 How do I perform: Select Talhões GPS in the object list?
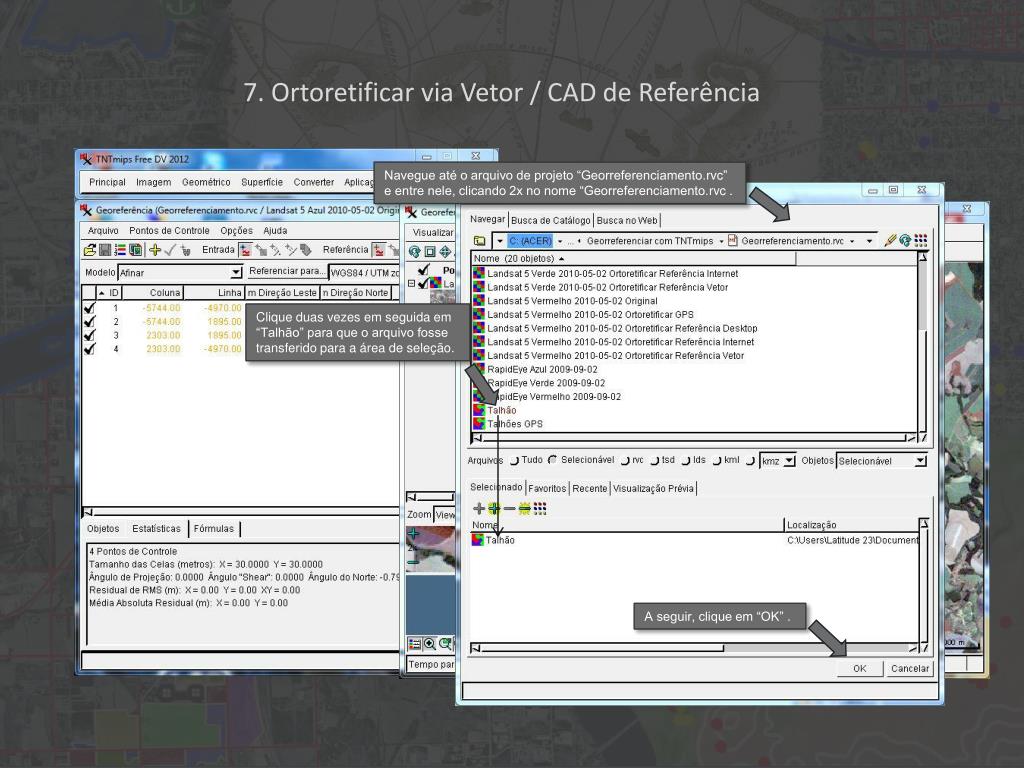pos(515,424)
